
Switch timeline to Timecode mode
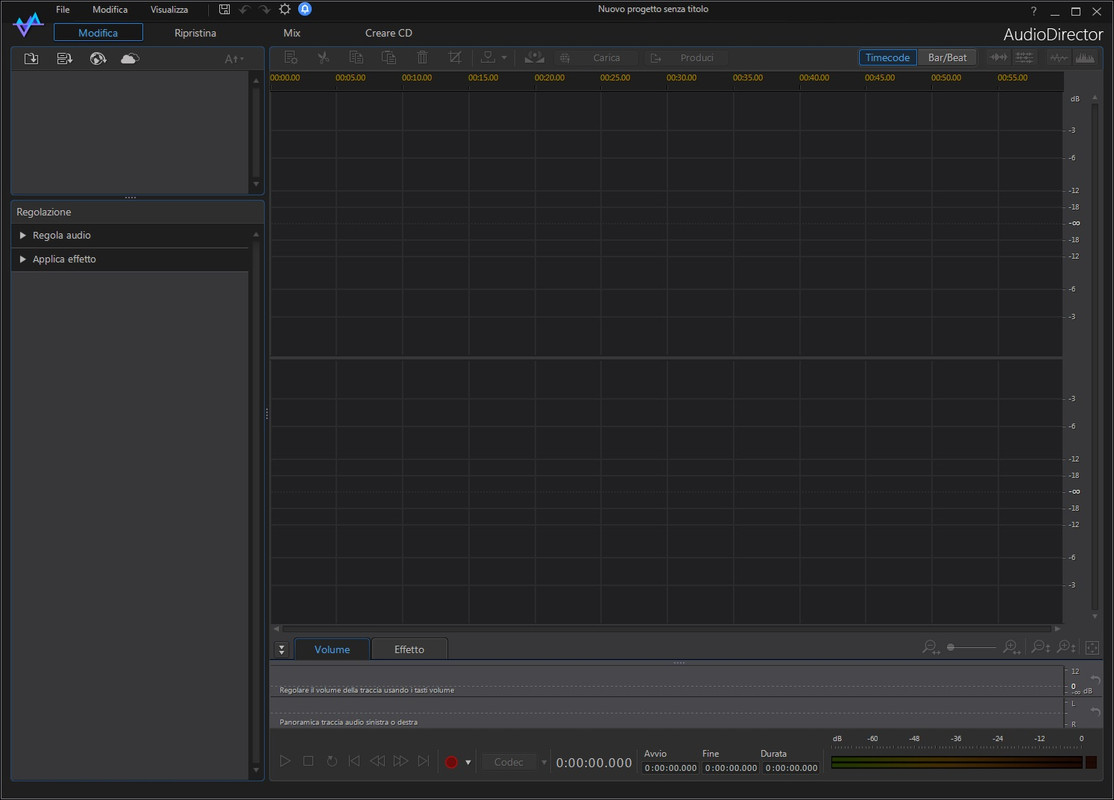(x=887, y=58)
